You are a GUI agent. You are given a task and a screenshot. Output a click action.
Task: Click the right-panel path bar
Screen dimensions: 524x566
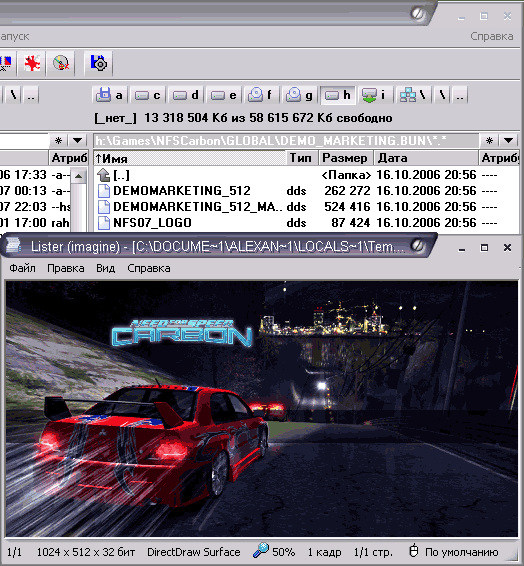pyautogui.click(x=286, y=140)
